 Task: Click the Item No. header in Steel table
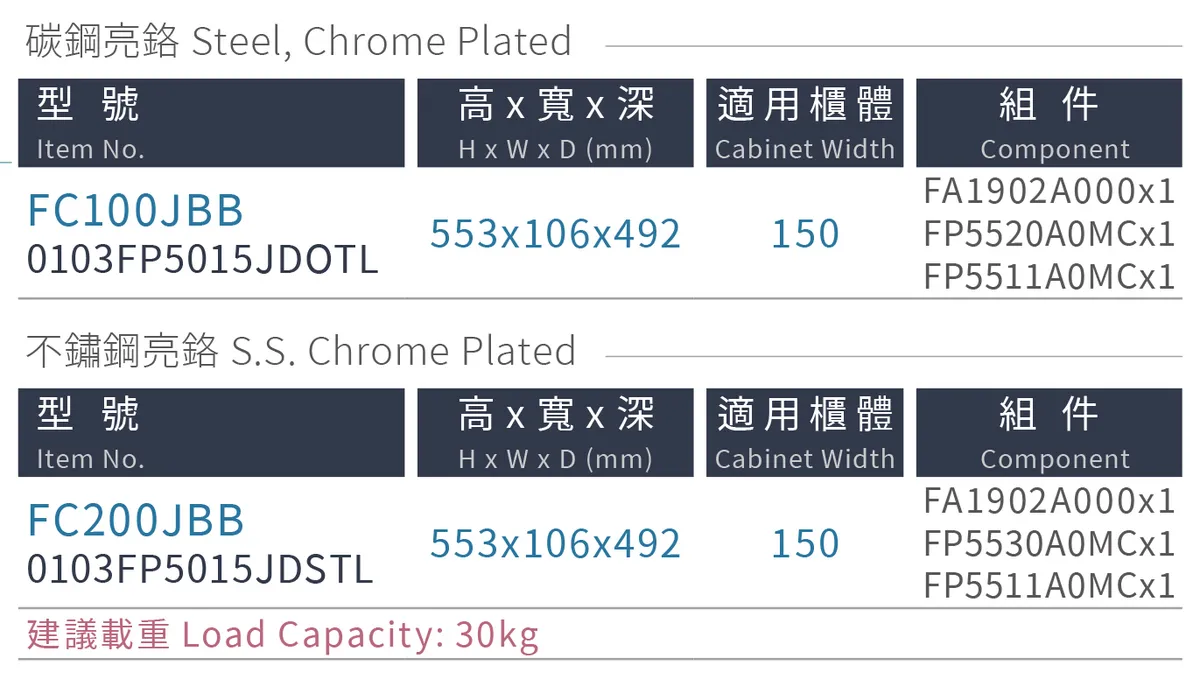(211, 123)
